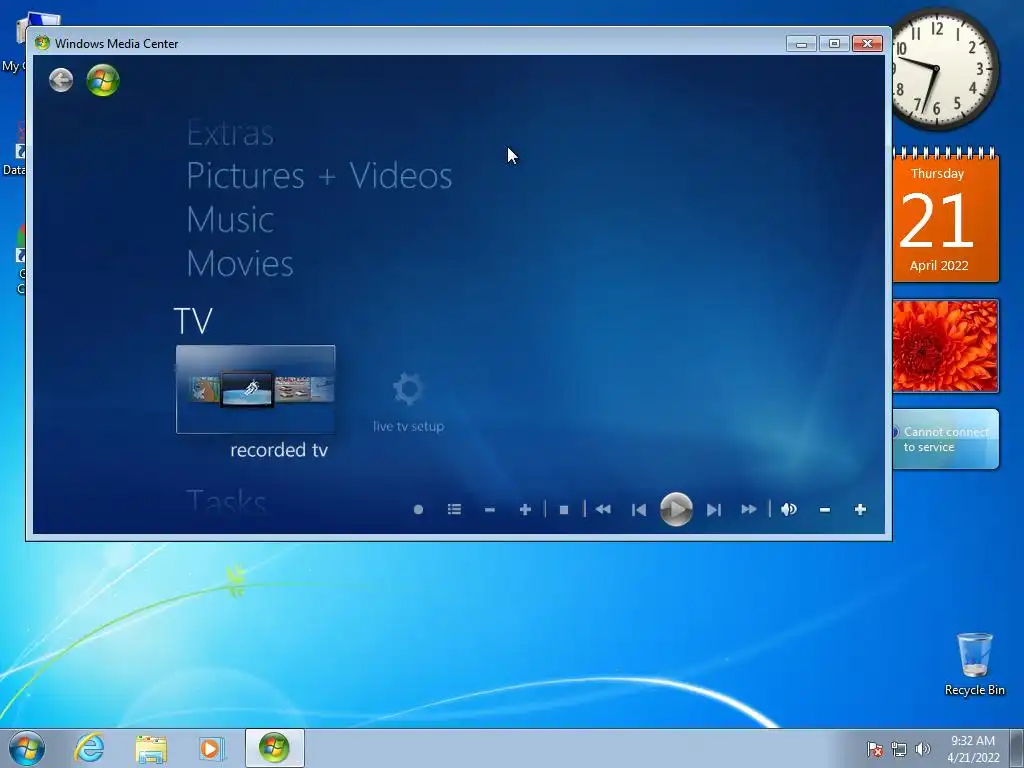Increase volume with the plus button
Screen dimensions: 1024x768
coord(860,509)
